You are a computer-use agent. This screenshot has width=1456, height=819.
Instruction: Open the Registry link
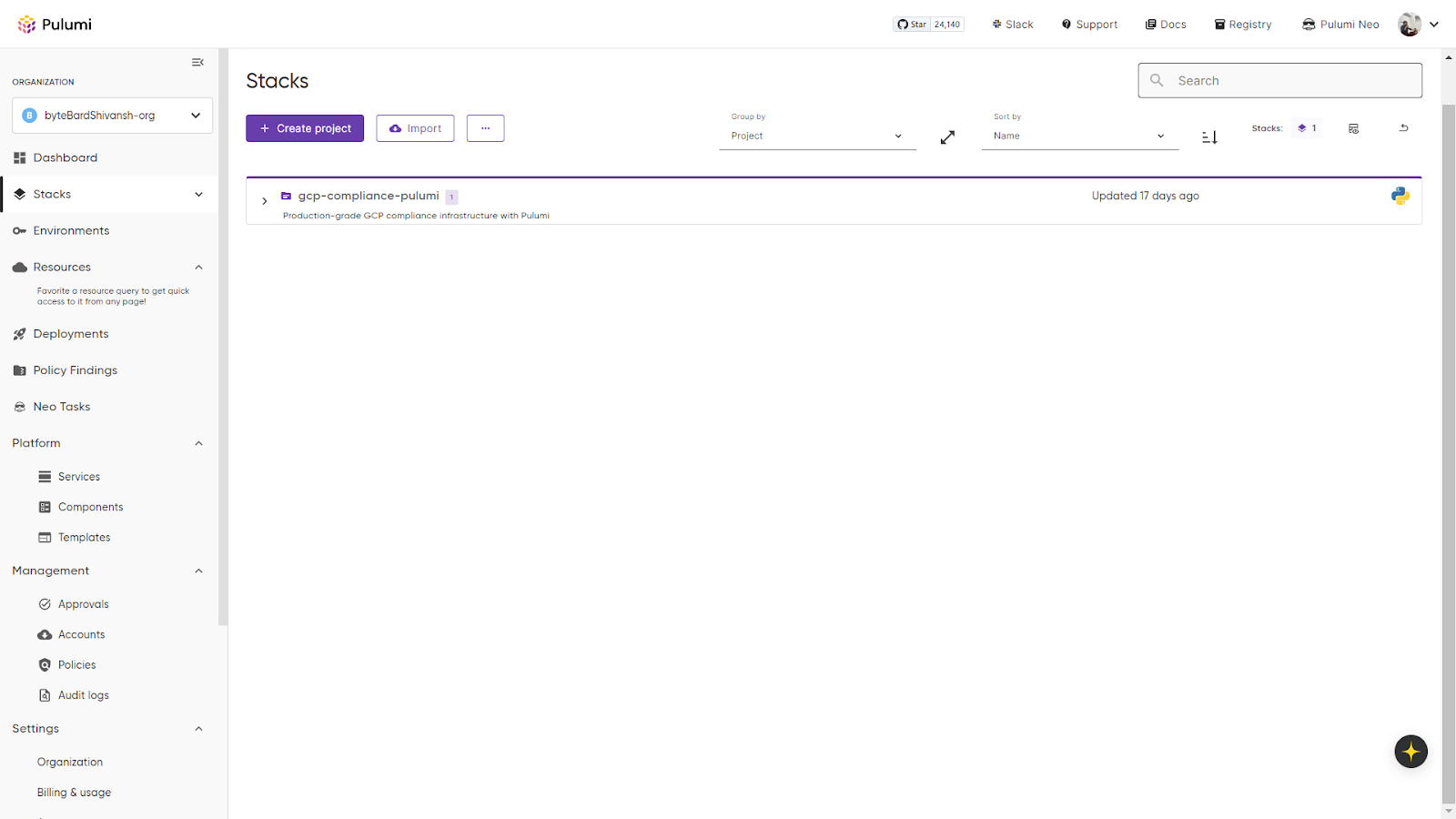coord(1243,25)
